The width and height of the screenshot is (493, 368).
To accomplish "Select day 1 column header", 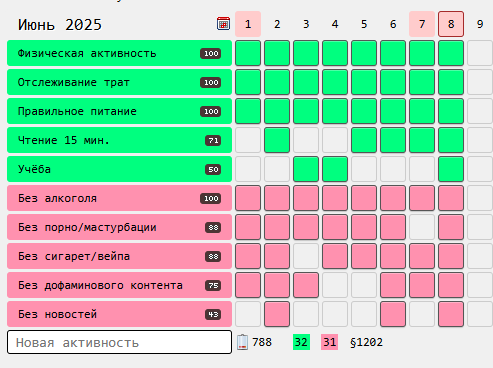I will (x=248, y=24).
